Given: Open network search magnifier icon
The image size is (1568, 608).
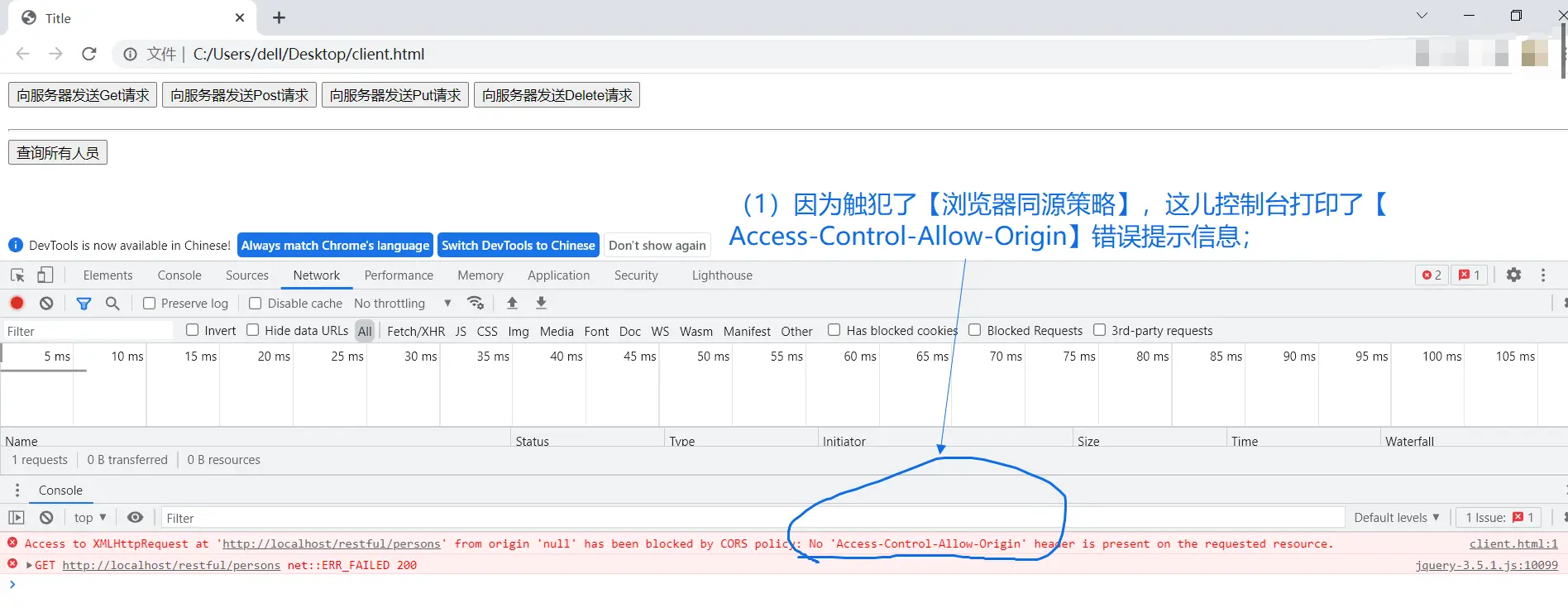Looking at the screenshot, I should click(112, 303).
